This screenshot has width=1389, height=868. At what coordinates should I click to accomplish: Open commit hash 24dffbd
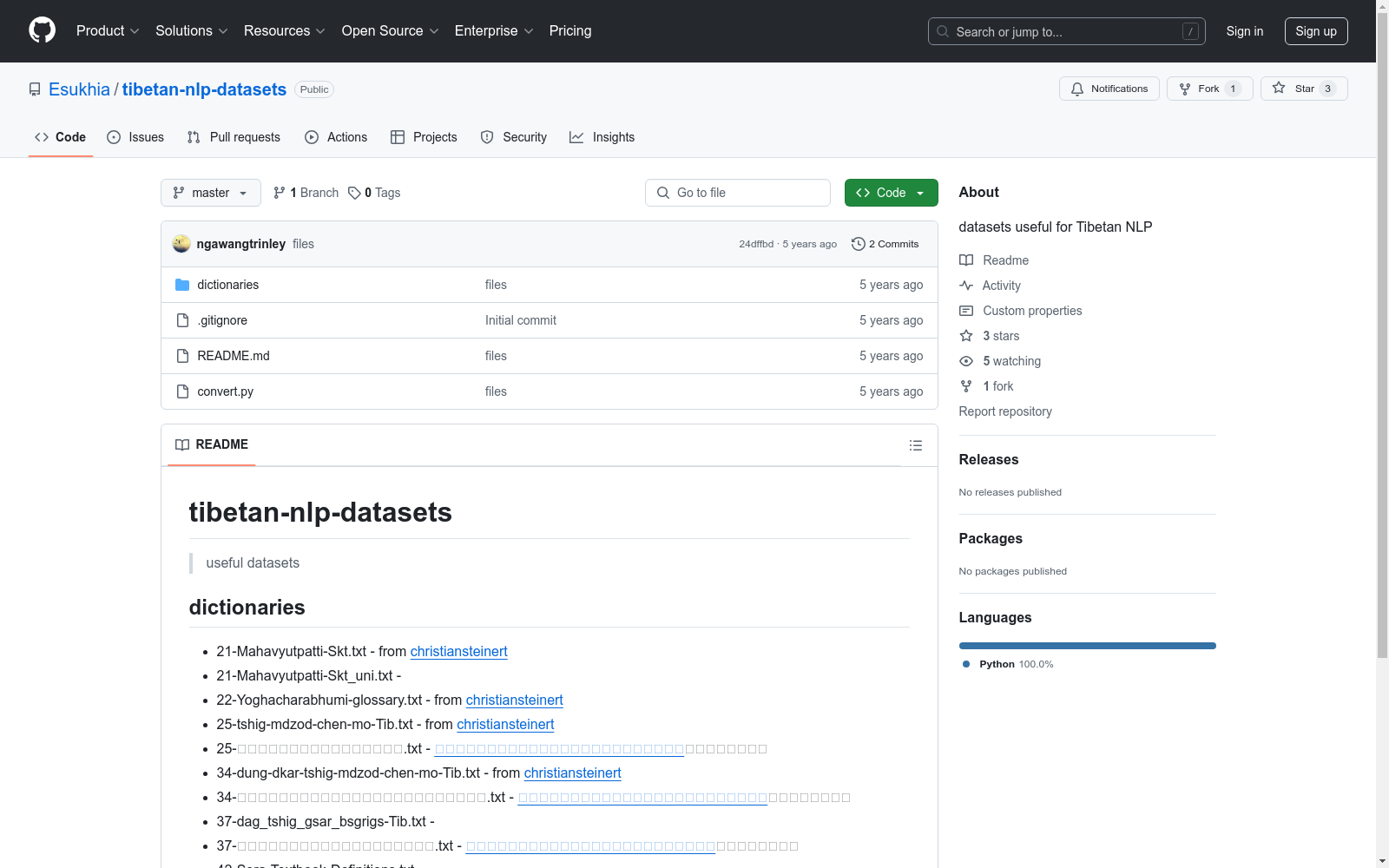756,244
